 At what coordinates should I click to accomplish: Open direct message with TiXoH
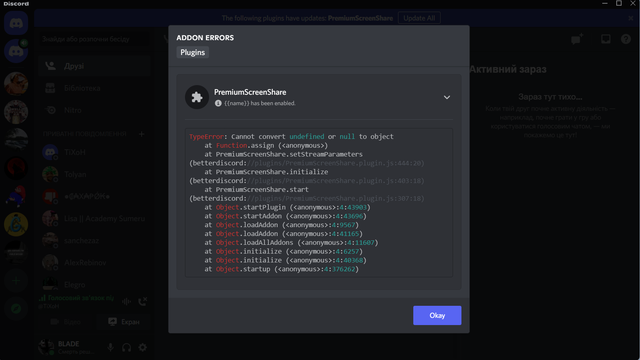pyautogui.click(x=94, y=152)
